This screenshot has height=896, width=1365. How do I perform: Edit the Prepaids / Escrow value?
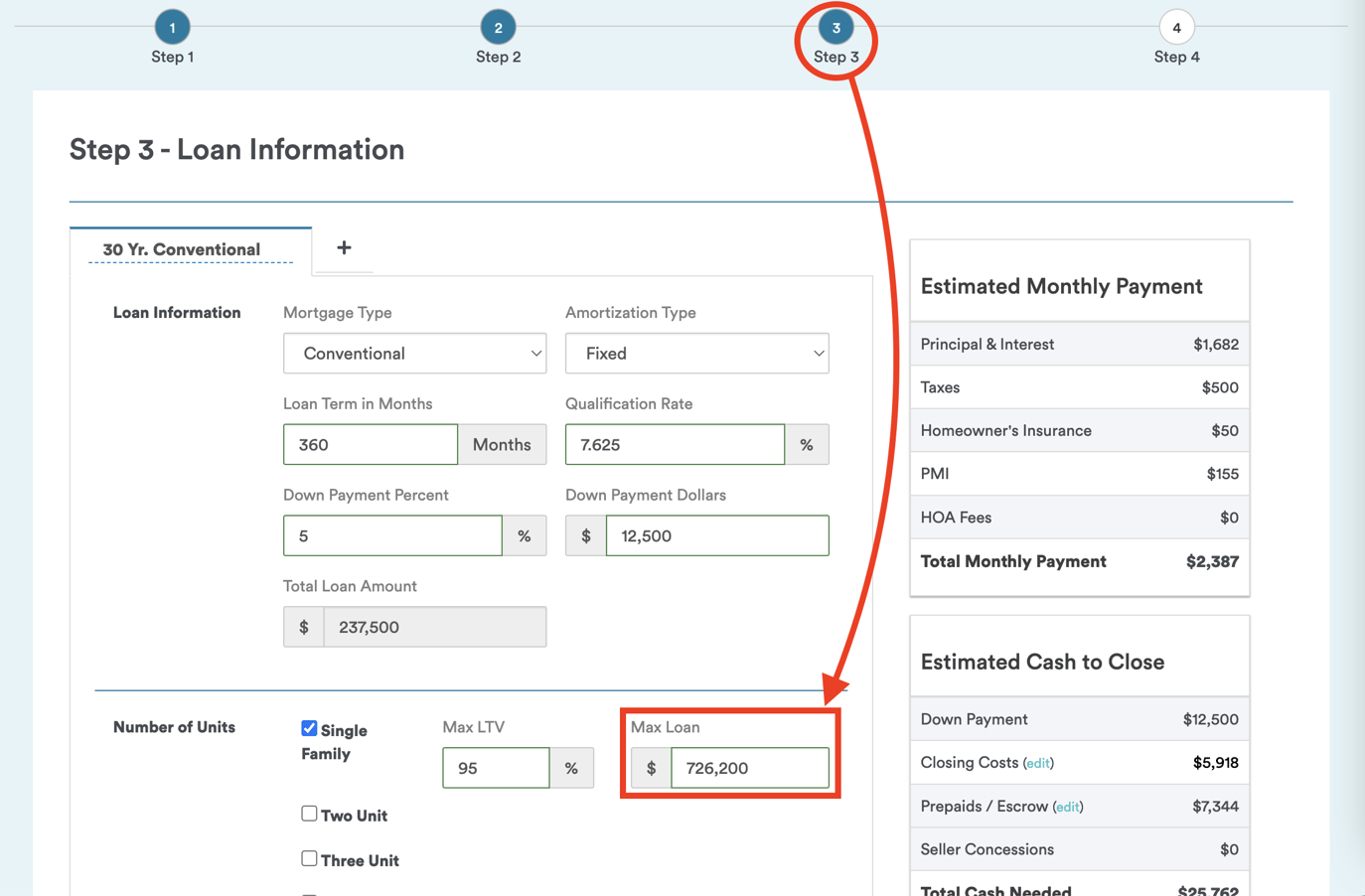[1067, 807]
